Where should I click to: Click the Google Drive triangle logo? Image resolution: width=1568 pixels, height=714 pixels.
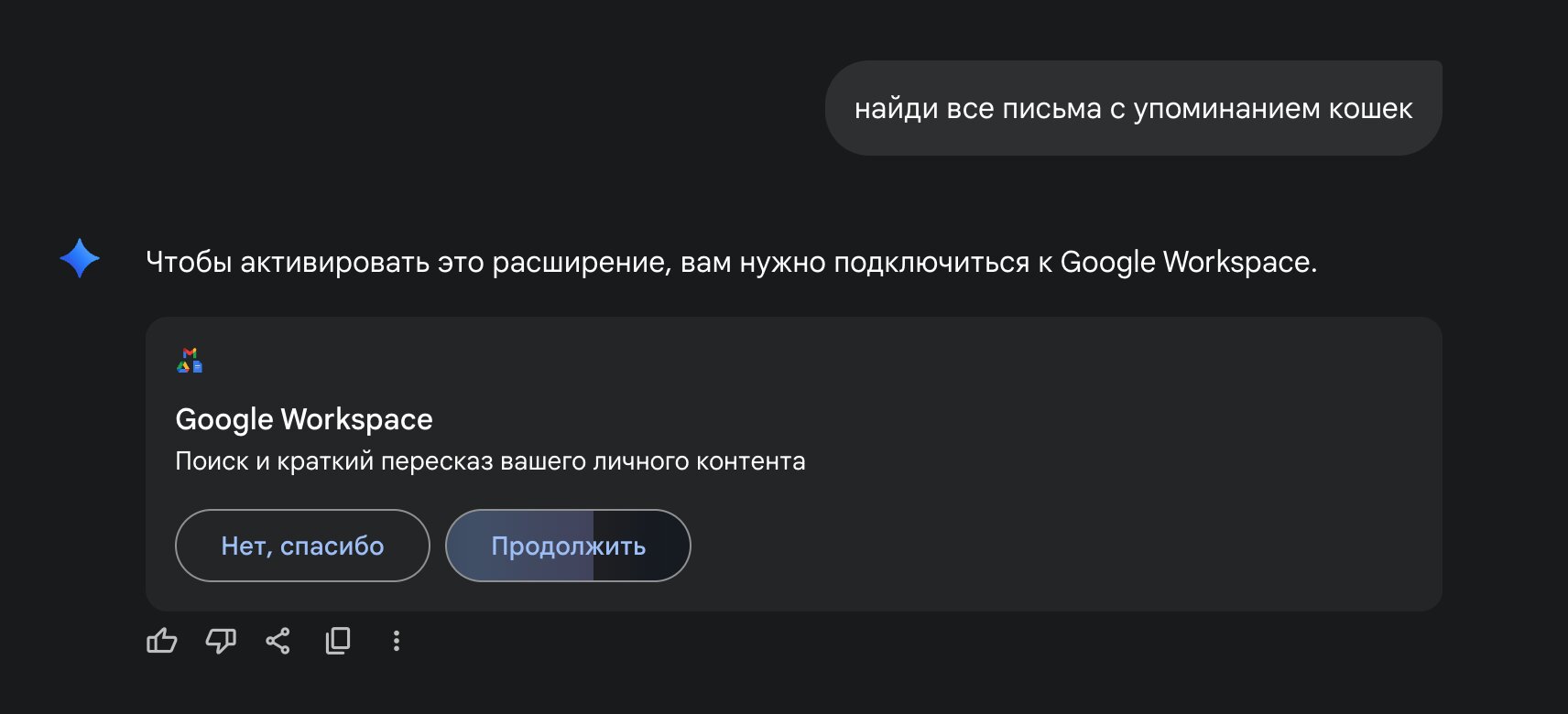(x=183, y=367)
